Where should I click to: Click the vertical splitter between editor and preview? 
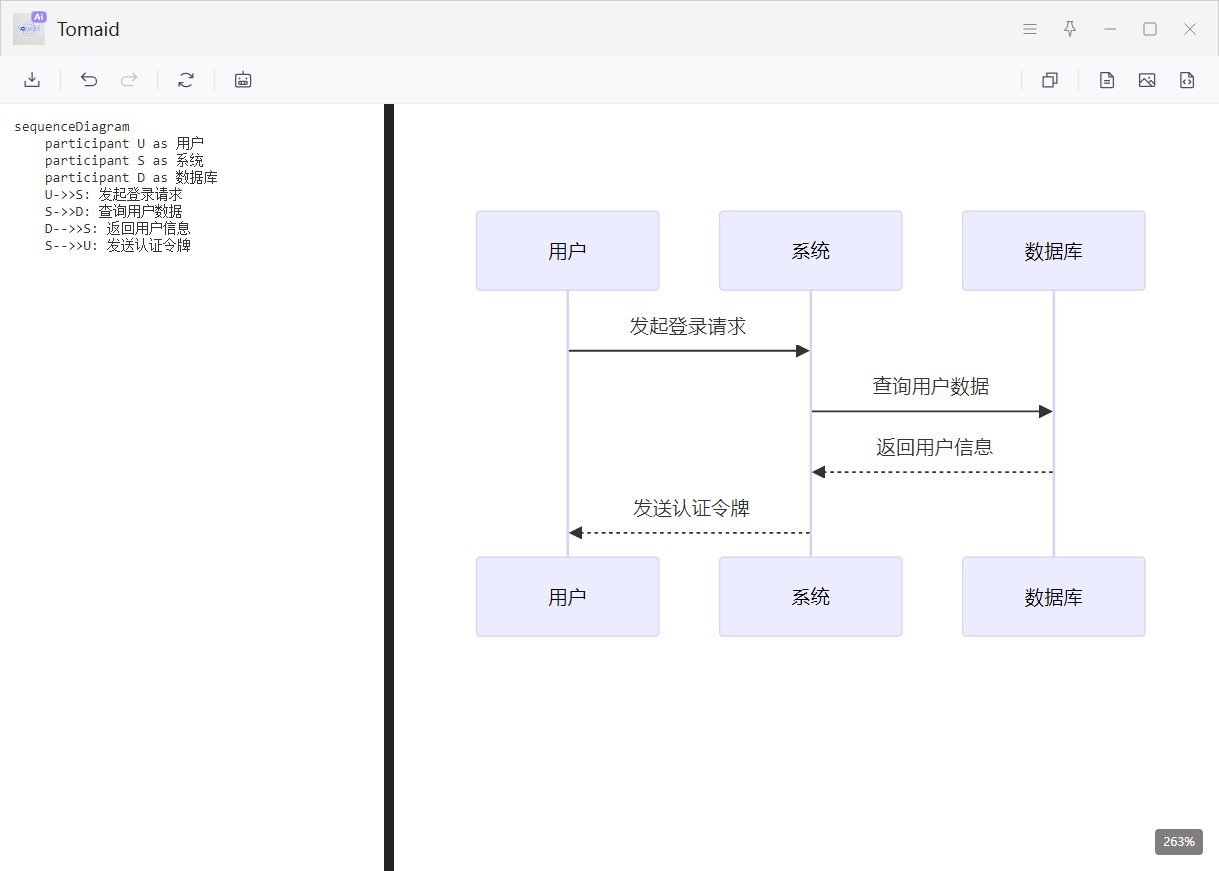389,487
